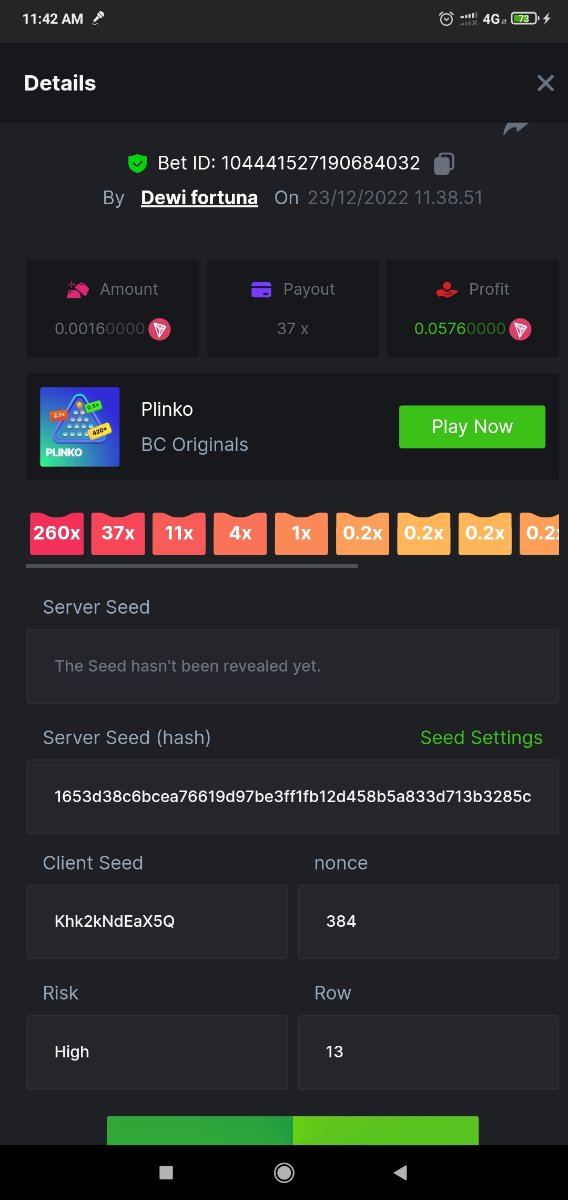Close the Details panel
568x1200 pixels.
click(x=545, y=83)
